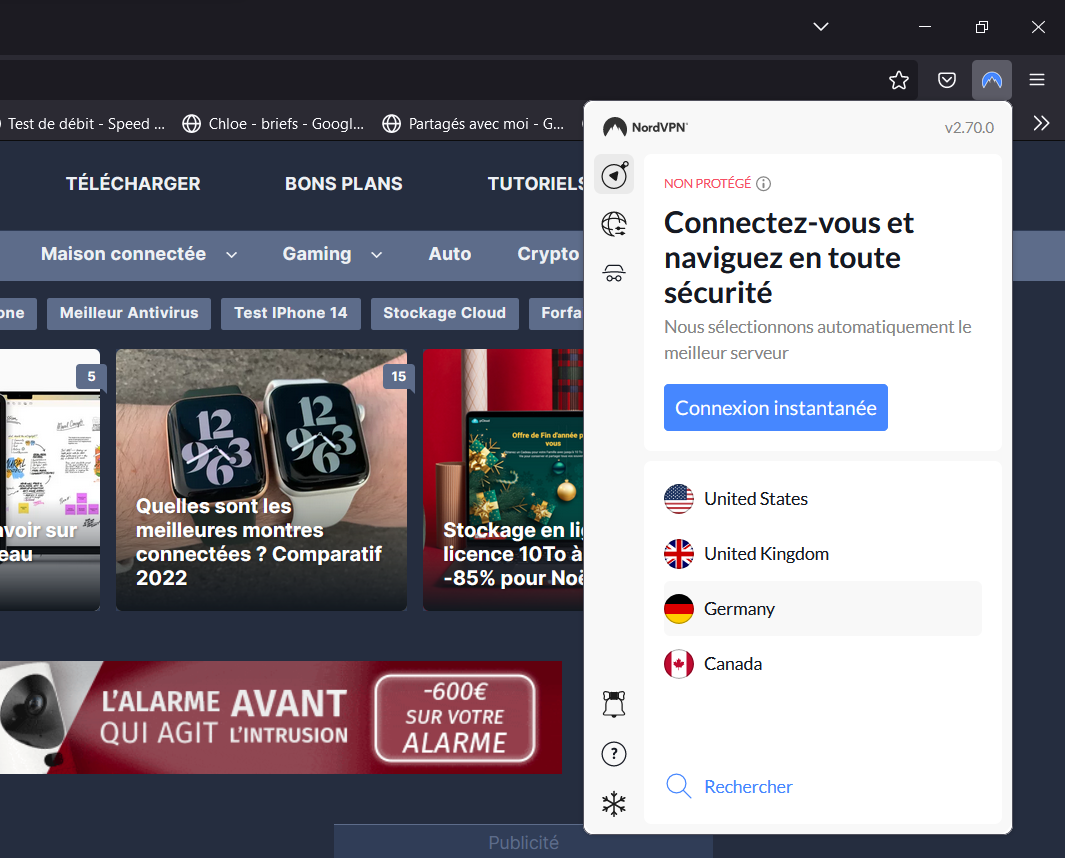1065x858 pixels.
Task: Expand the Gaming dropdown chevron
Action: pos(376,255)
